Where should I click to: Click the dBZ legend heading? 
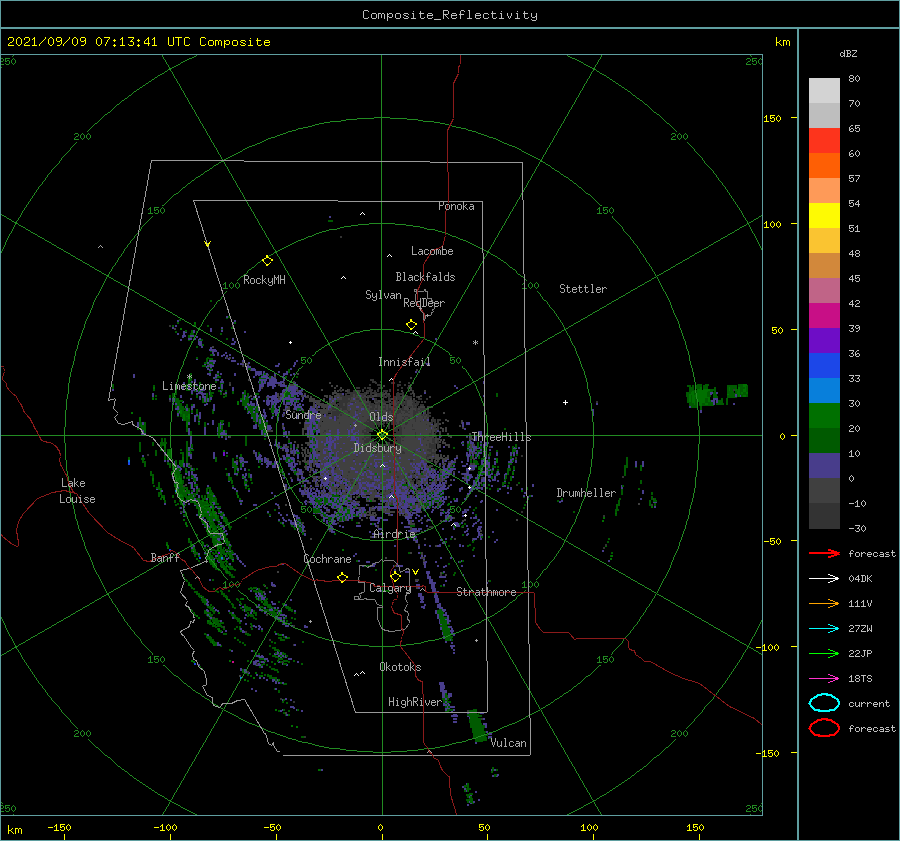pyautogui.click(x=848, y=54)
